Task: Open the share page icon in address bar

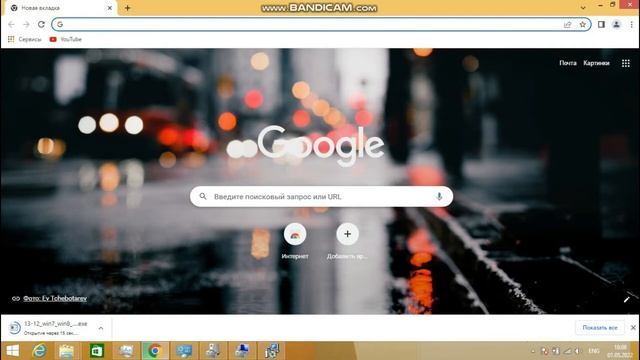Action: 567,24
